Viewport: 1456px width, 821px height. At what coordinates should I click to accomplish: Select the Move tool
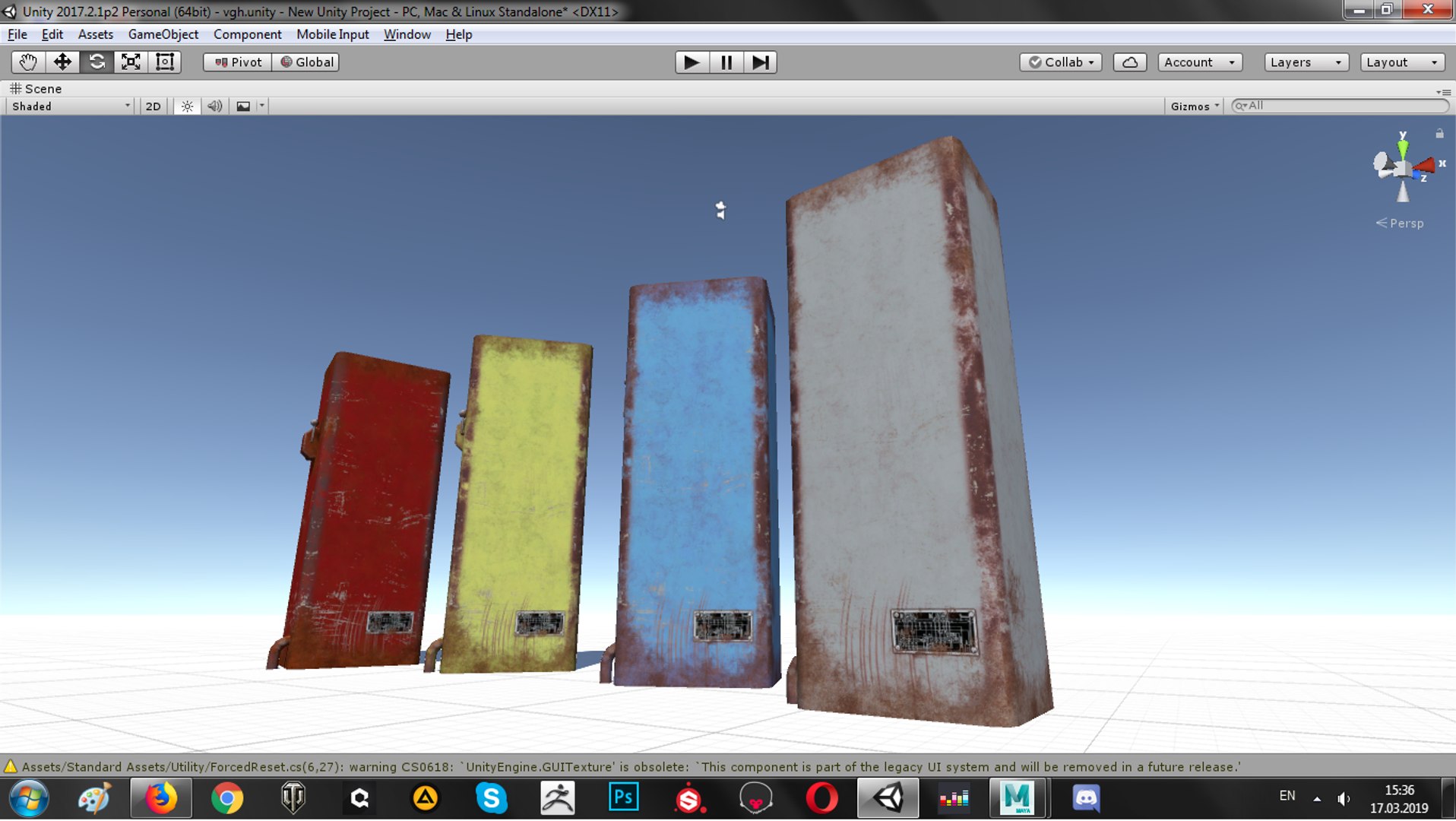[62, 62]
